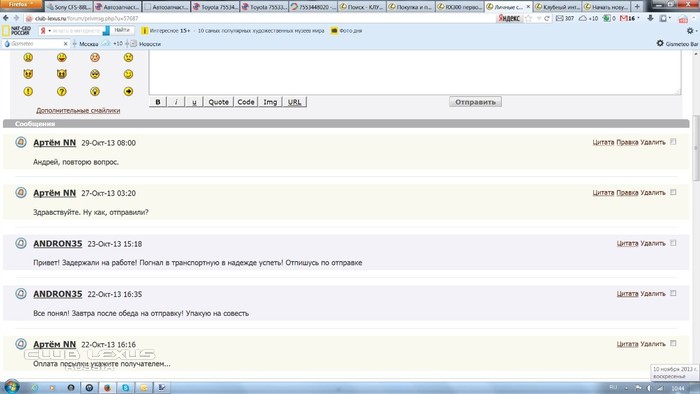Click message icon beside ANDRON35 23-Окт-13 post

pyautogui.click(x=21, y=243)
